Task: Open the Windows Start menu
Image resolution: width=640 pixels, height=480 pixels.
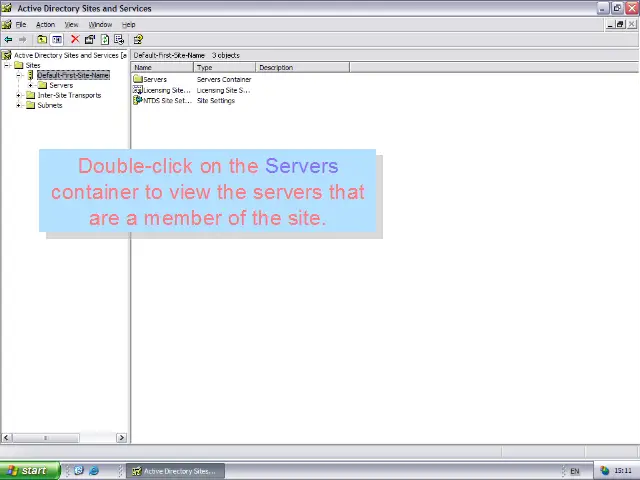Action: tap(30, 471)
